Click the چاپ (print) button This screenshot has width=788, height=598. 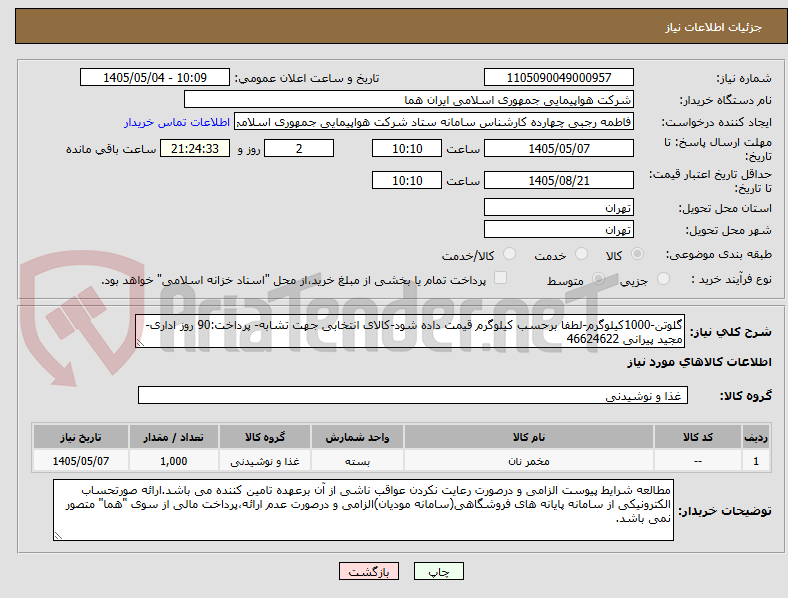point(438,571)
